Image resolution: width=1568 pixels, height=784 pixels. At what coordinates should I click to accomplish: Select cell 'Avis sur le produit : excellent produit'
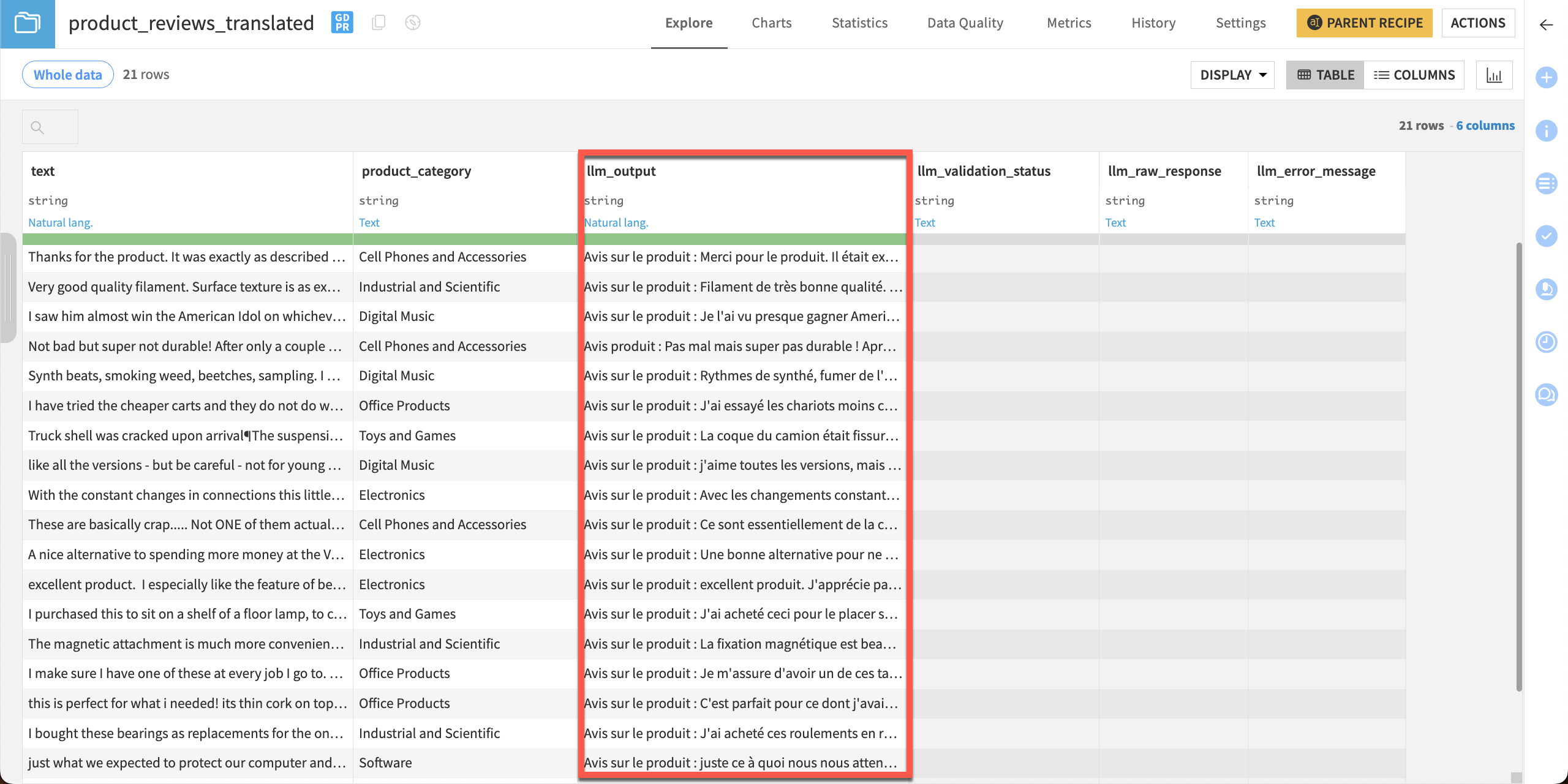click(x=745, y=584)
